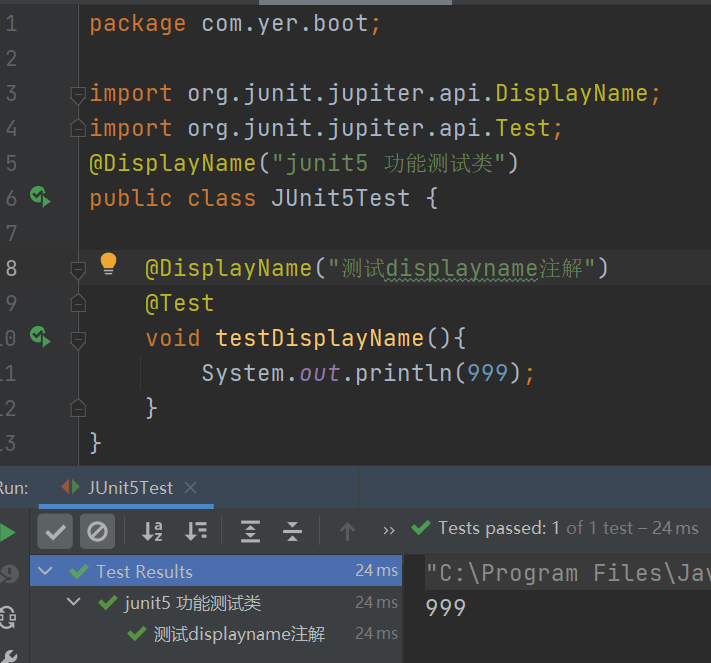The width and height of the screenshot is (711, 663).
Task: Click the @Test annotation
Action: coord(180,303)
